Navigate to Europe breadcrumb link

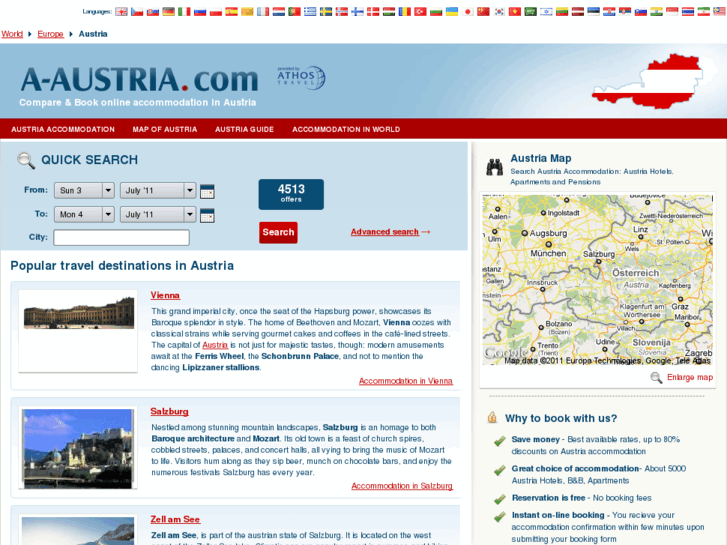(51, 34)
